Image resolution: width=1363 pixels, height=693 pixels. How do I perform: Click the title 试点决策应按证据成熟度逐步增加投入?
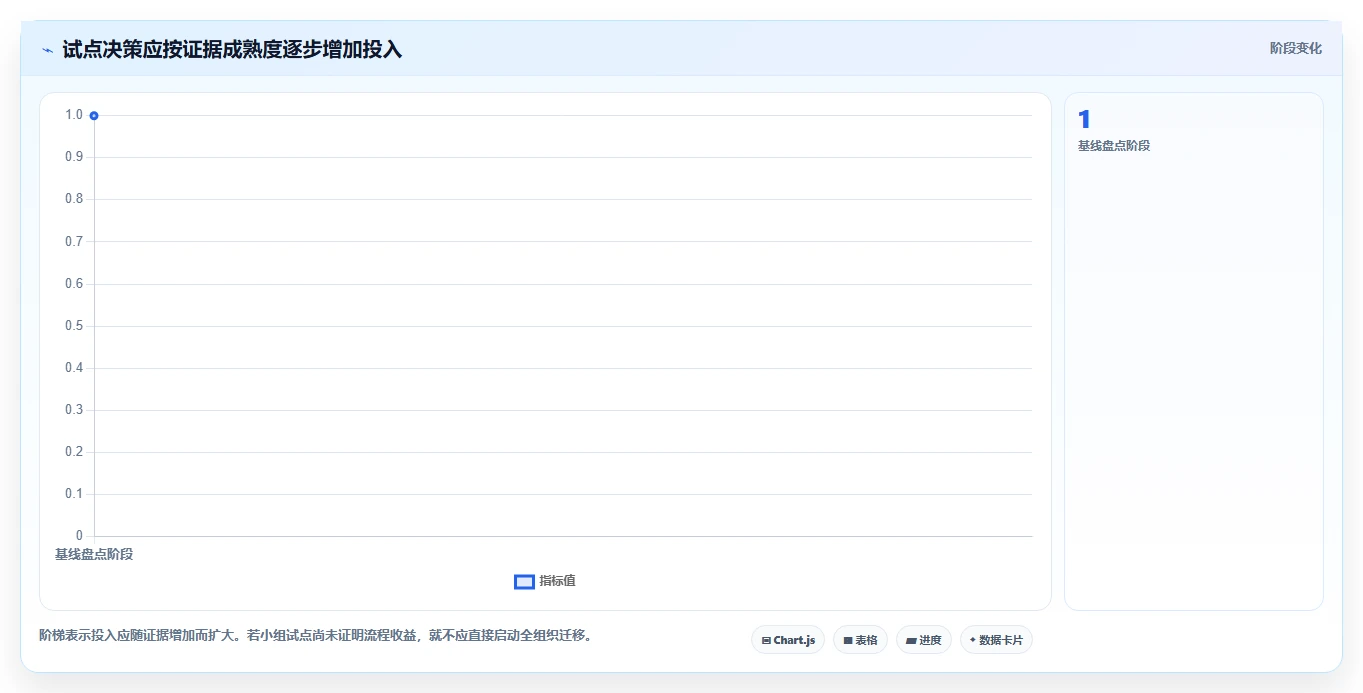pyautogui.click(x=232, y=49)
